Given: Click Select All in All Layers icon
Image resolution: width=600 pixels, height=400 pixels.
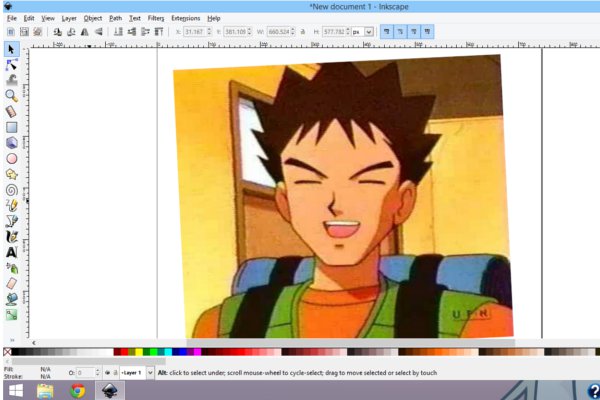Looking at the screenshot, I should click(24, 32).
